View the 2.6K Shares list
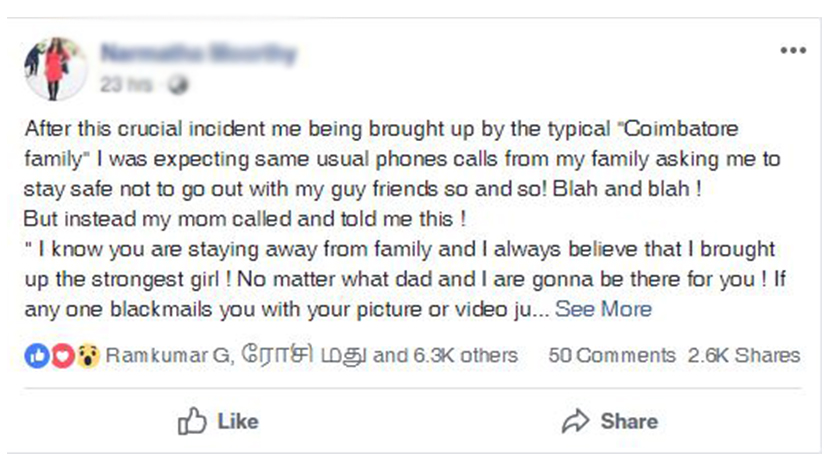 pos(744,355)
